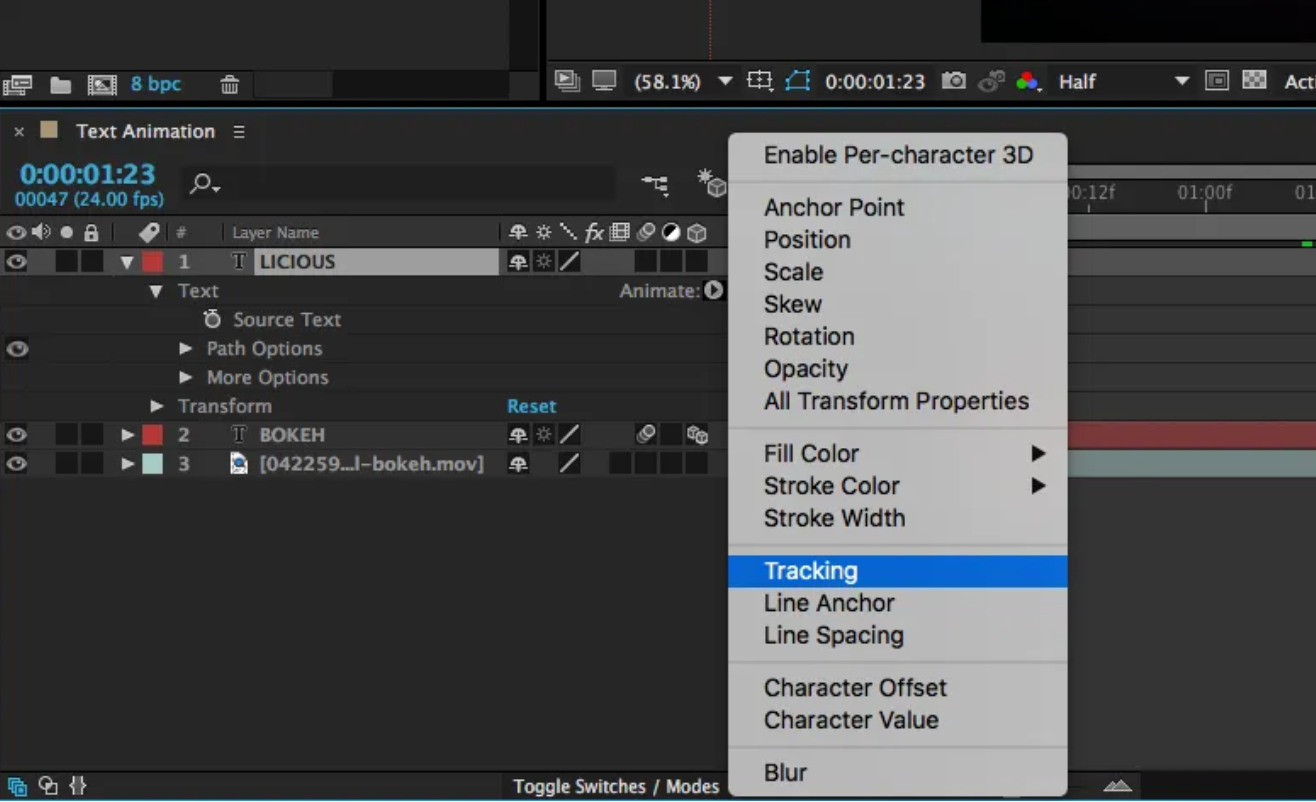The height and width of the screenshot is (802, 1316).
Task: Click the 3D layer cube column icon
Action: tap(697, 232)
